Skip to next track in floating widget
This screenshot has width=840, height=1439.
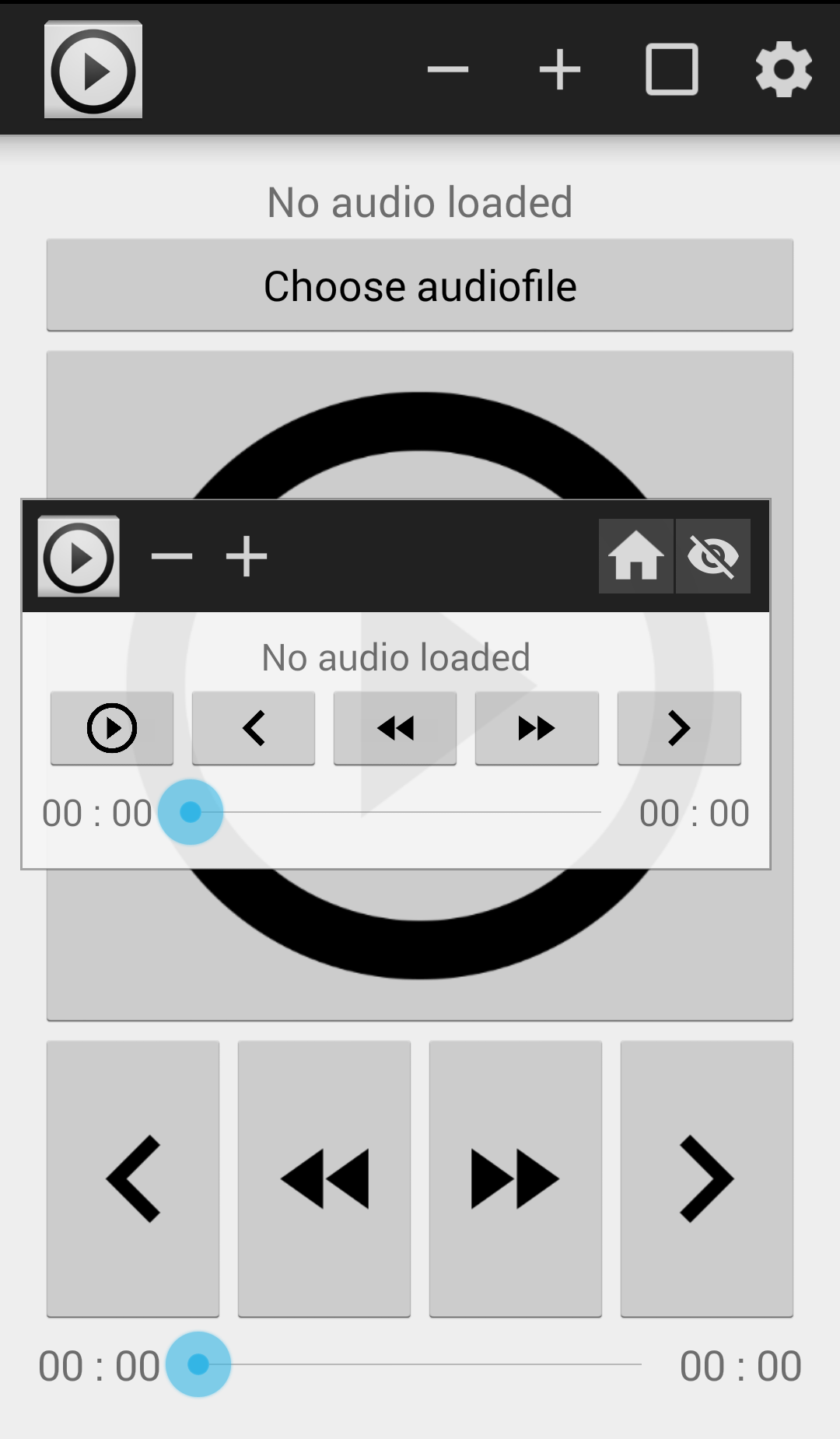(679, 728)
